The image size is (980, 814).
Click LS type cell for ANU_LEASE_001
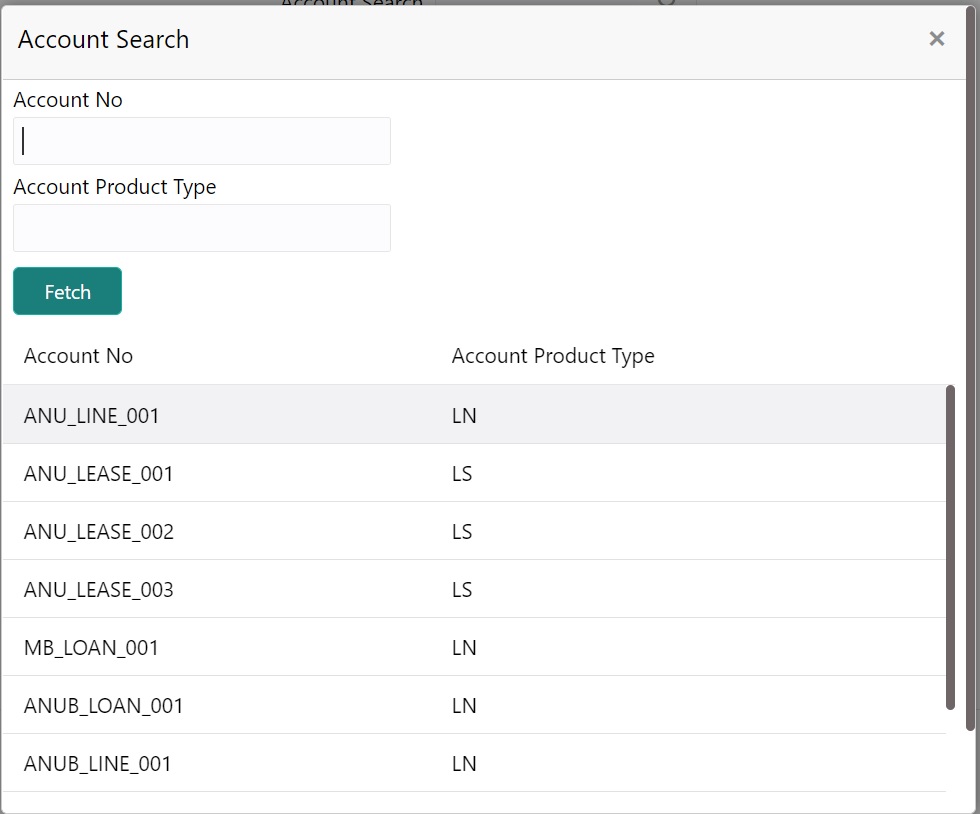point(462,473)
